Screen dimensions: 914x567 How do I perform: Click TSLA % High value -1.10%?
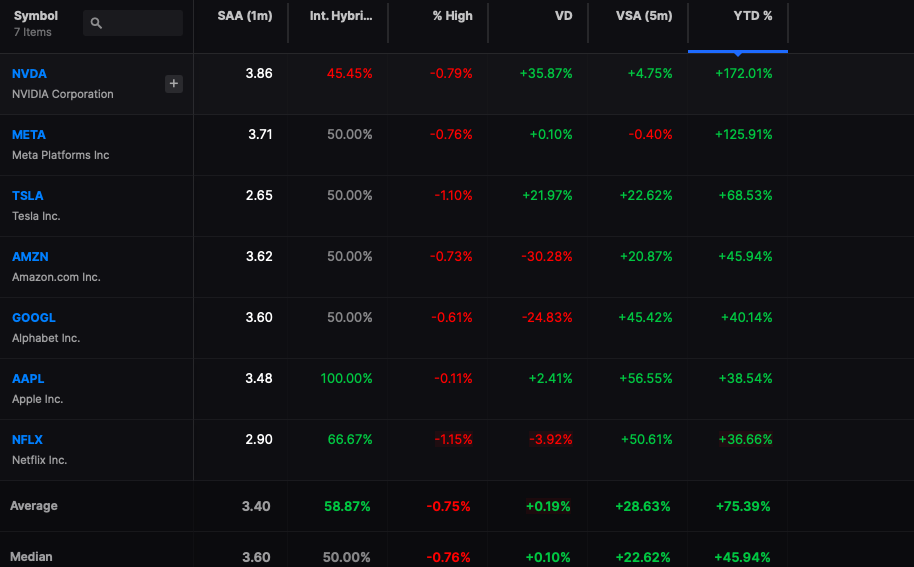(x=454, y=196)
